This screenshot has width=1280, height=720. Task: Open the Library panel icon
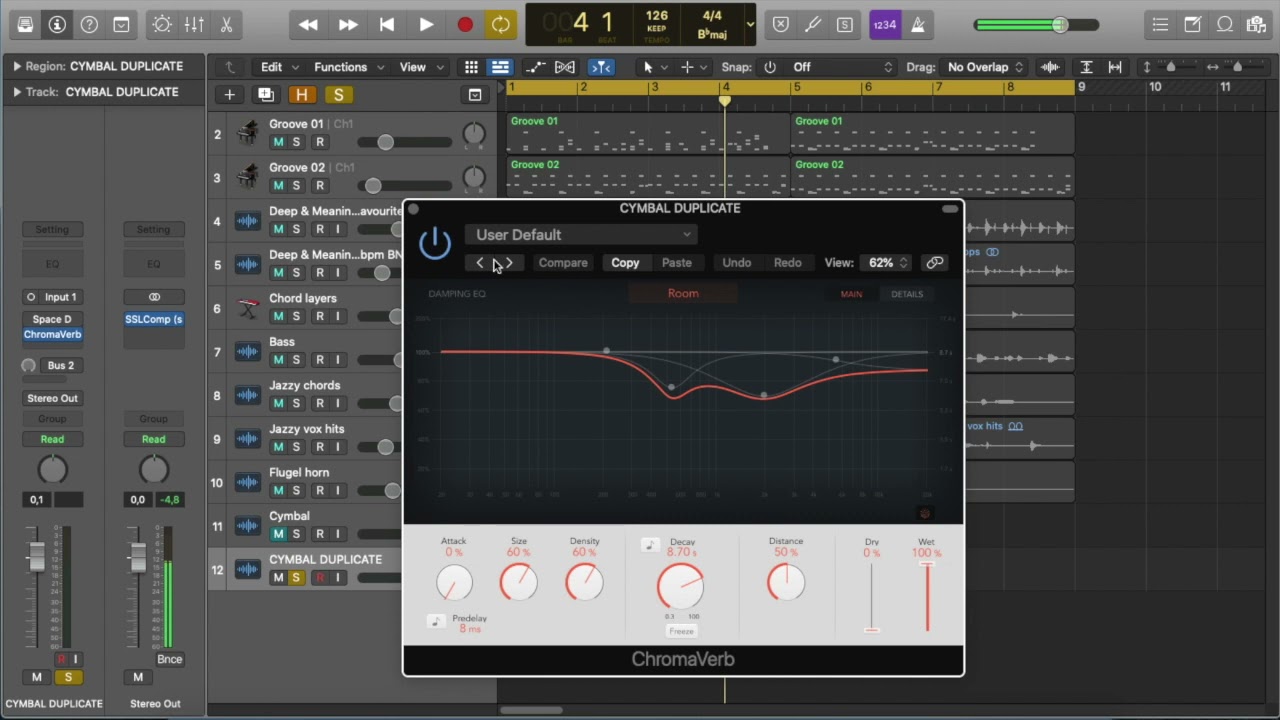coord(25,25)
